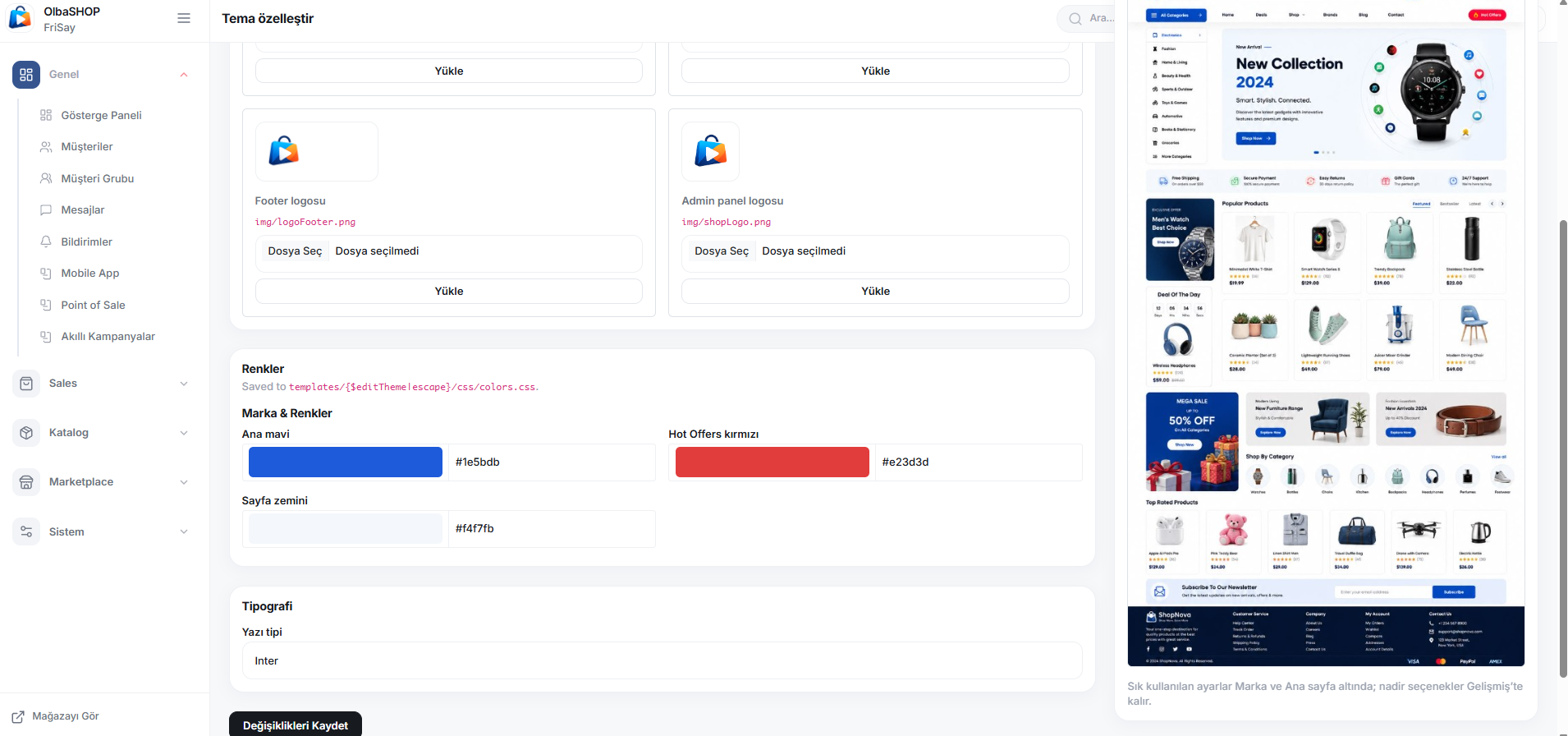1568x736 pixels.
Task: Click Dosya Seç for Footer logosu
Action: 295,251
